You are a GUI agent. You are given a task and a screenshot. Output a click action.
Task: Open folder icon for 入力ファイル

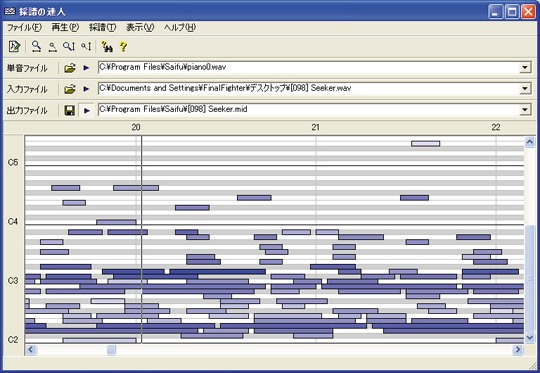tap(70, 89)
